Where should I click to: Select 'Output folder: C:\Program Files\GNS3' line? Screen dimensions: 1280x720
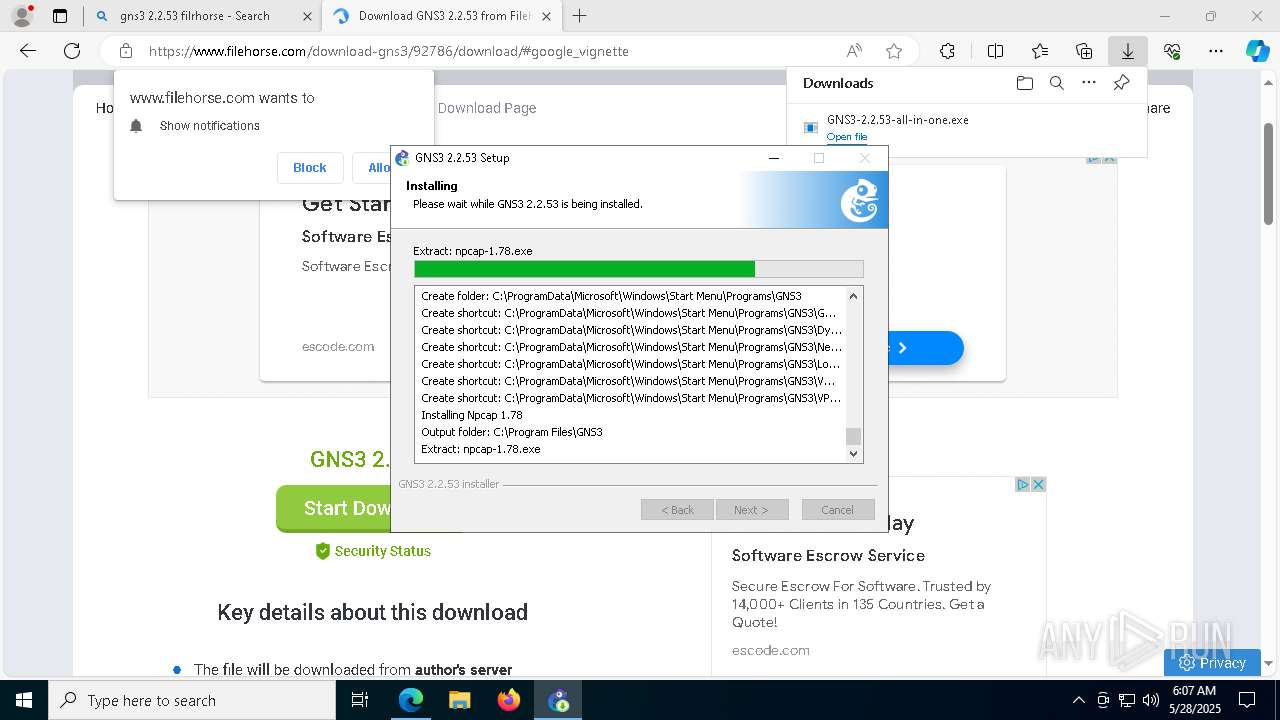point(512,432)
